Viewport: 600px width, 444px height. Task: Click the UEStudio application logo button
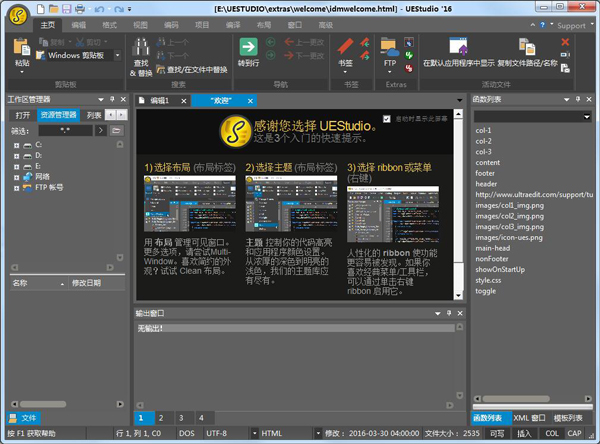click(18, 15)
